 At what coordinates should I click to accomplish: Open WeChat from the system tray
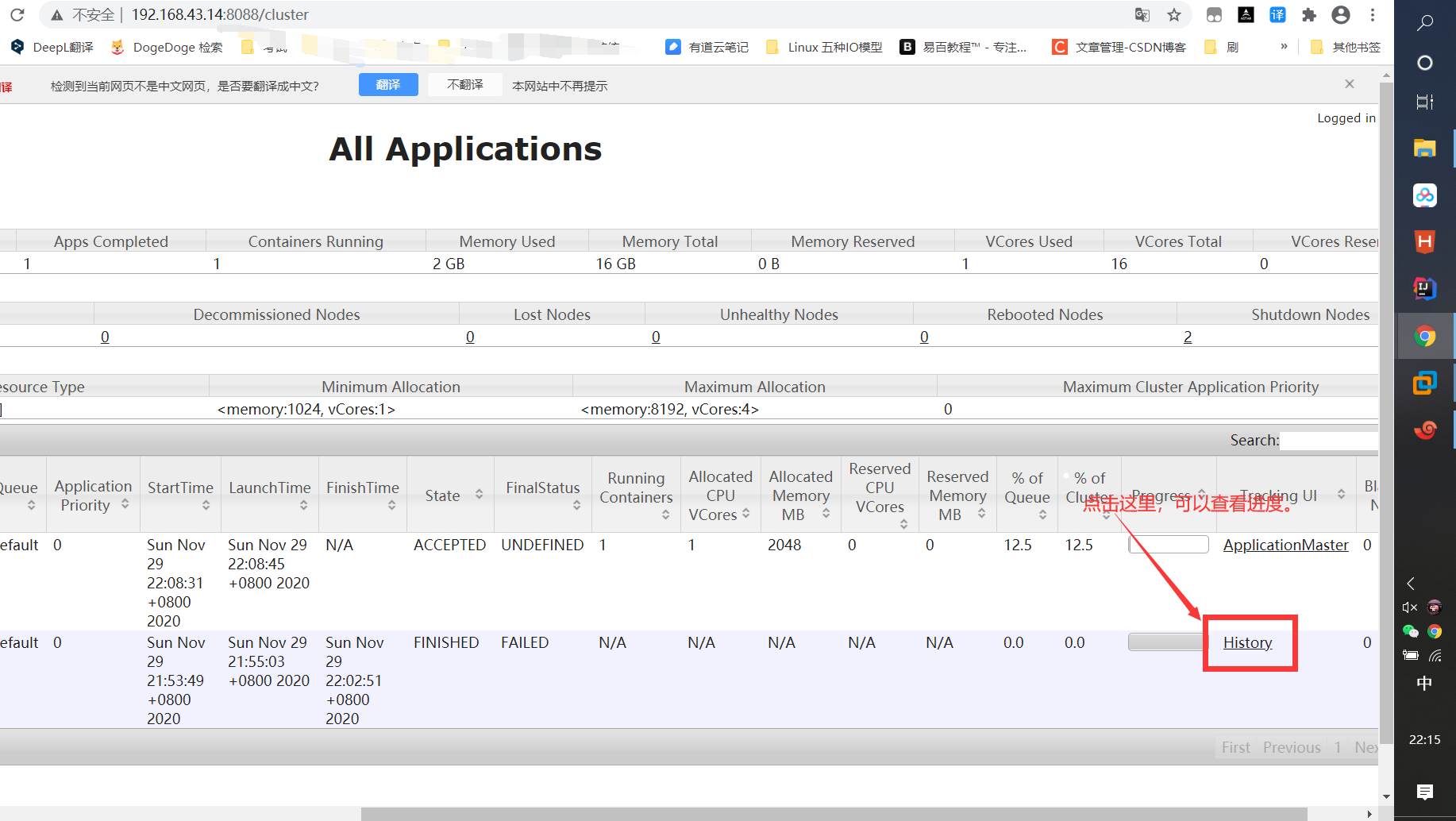tap(1410, 631)
